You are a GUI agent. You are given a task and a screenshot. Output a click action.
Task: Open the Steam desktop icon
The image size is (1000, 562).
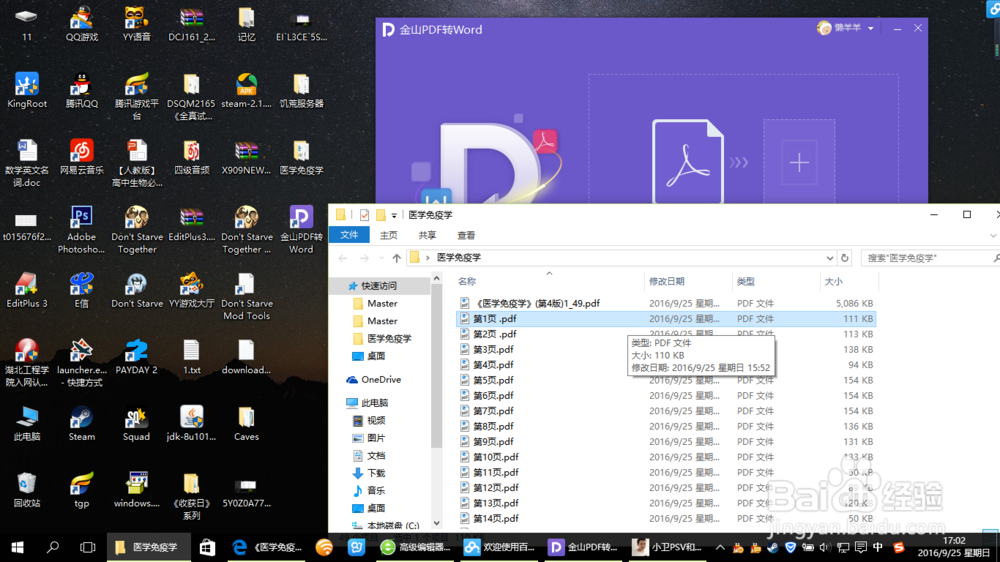point(82,424)
